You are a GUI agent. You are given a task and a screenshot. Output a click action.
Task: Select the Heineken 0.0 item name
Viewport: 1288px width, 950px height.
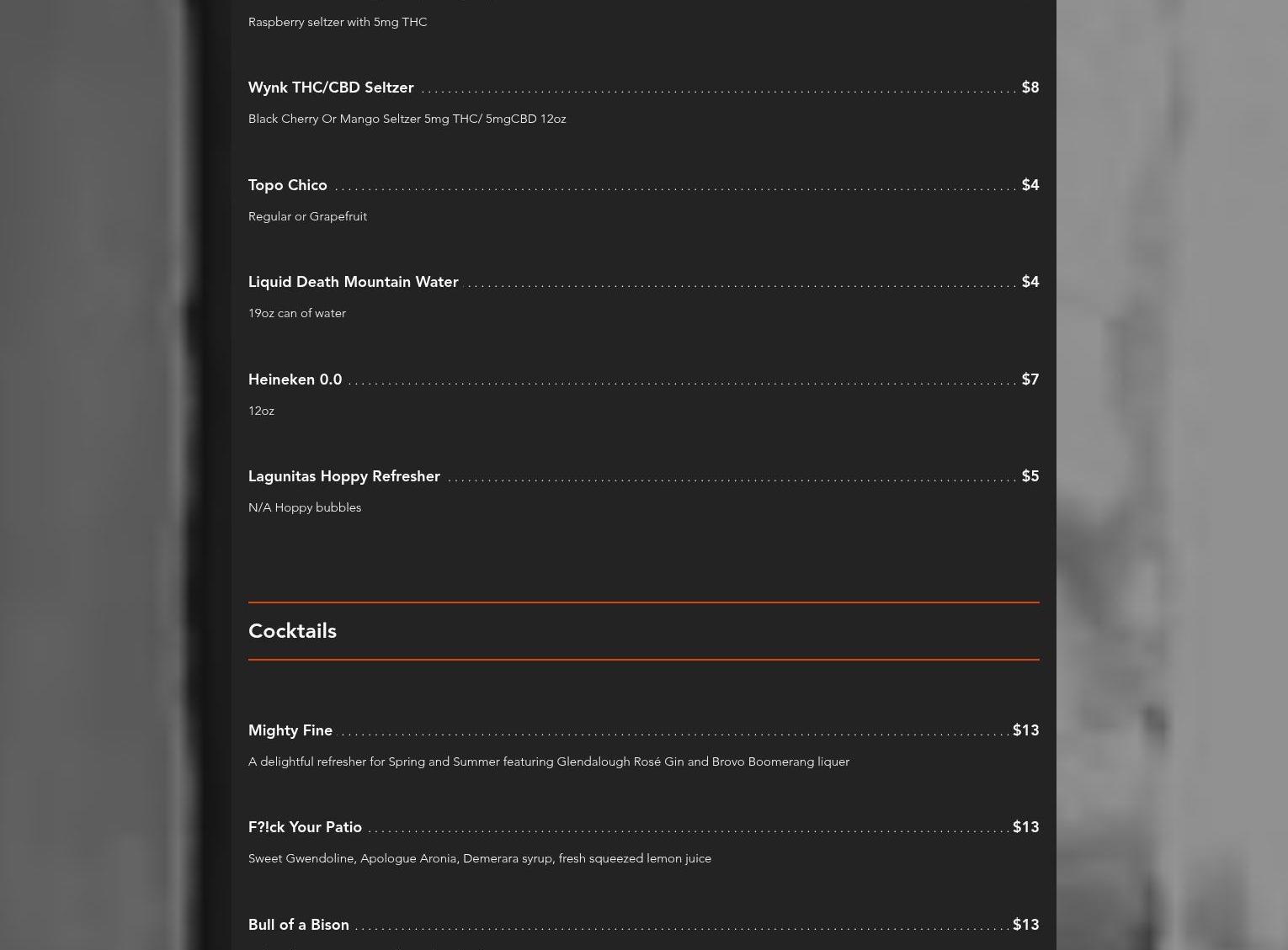click(295, 379)
